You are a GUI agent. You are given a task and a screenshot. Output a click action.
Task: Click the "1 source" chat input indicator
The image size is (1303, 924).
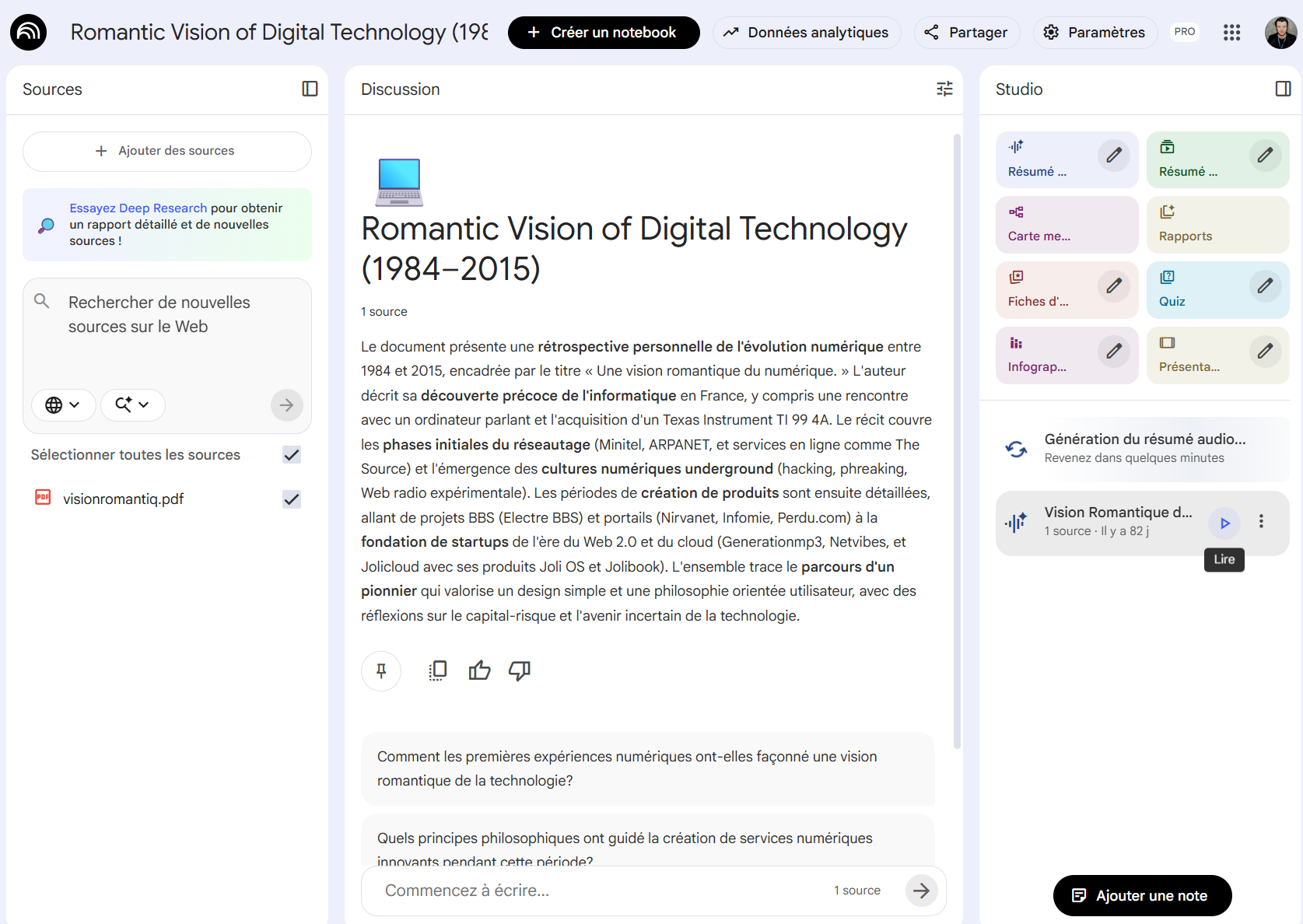(857, 891)
